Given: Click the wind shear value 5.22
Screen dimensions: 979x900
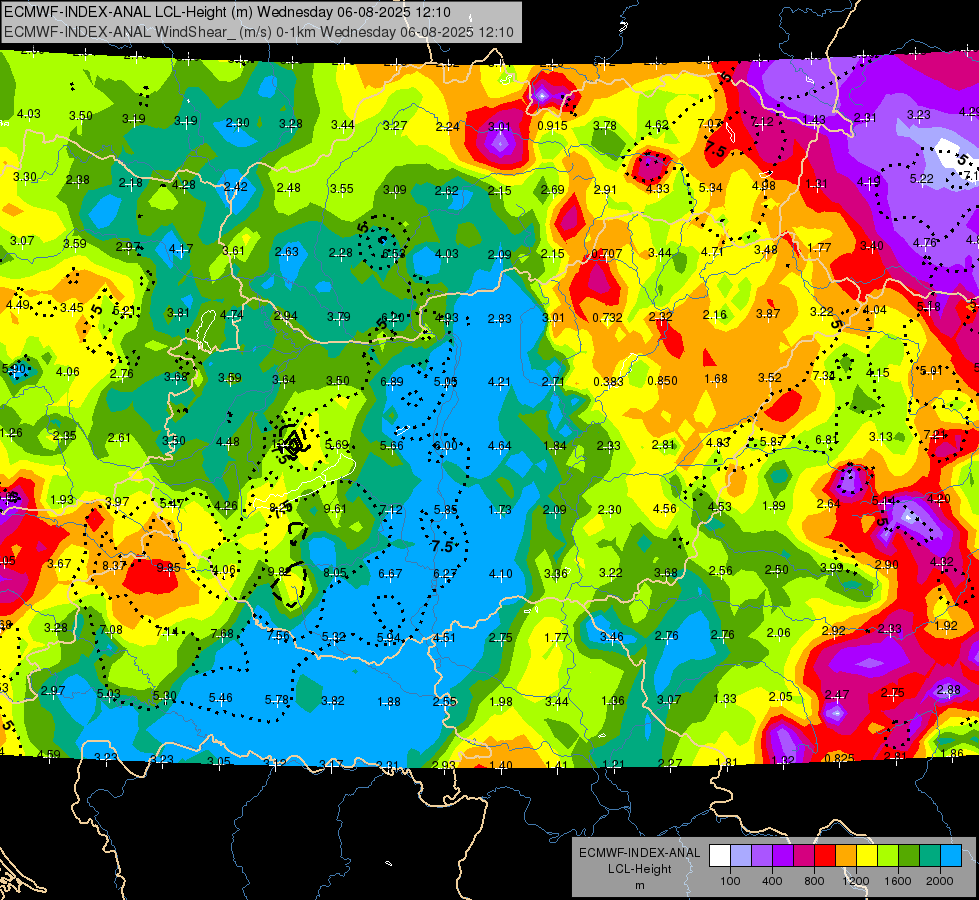Looking at the screenshot, I should click(x=922, y=179).
